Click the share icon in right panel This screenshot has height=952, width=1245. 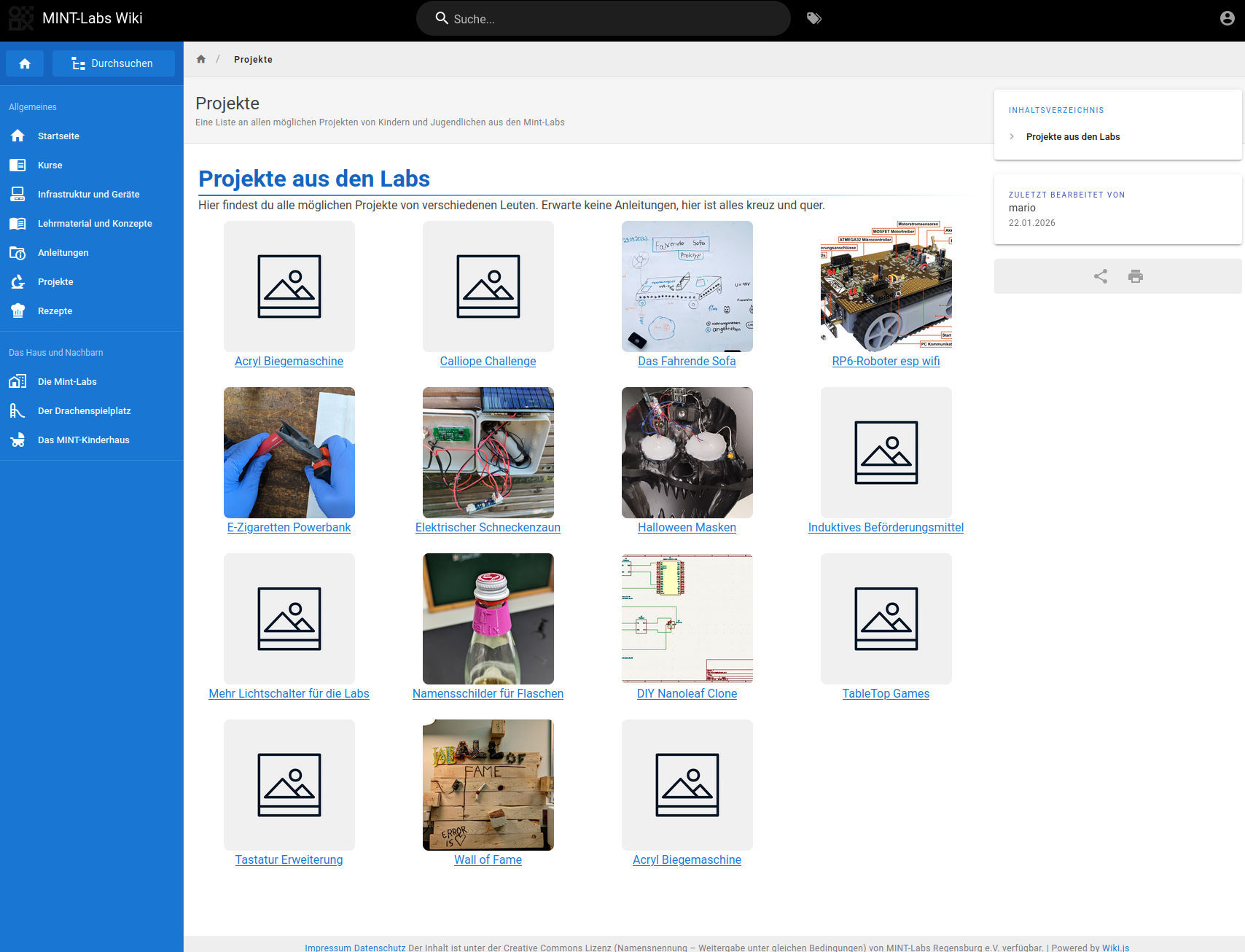tap(1100, 276)
